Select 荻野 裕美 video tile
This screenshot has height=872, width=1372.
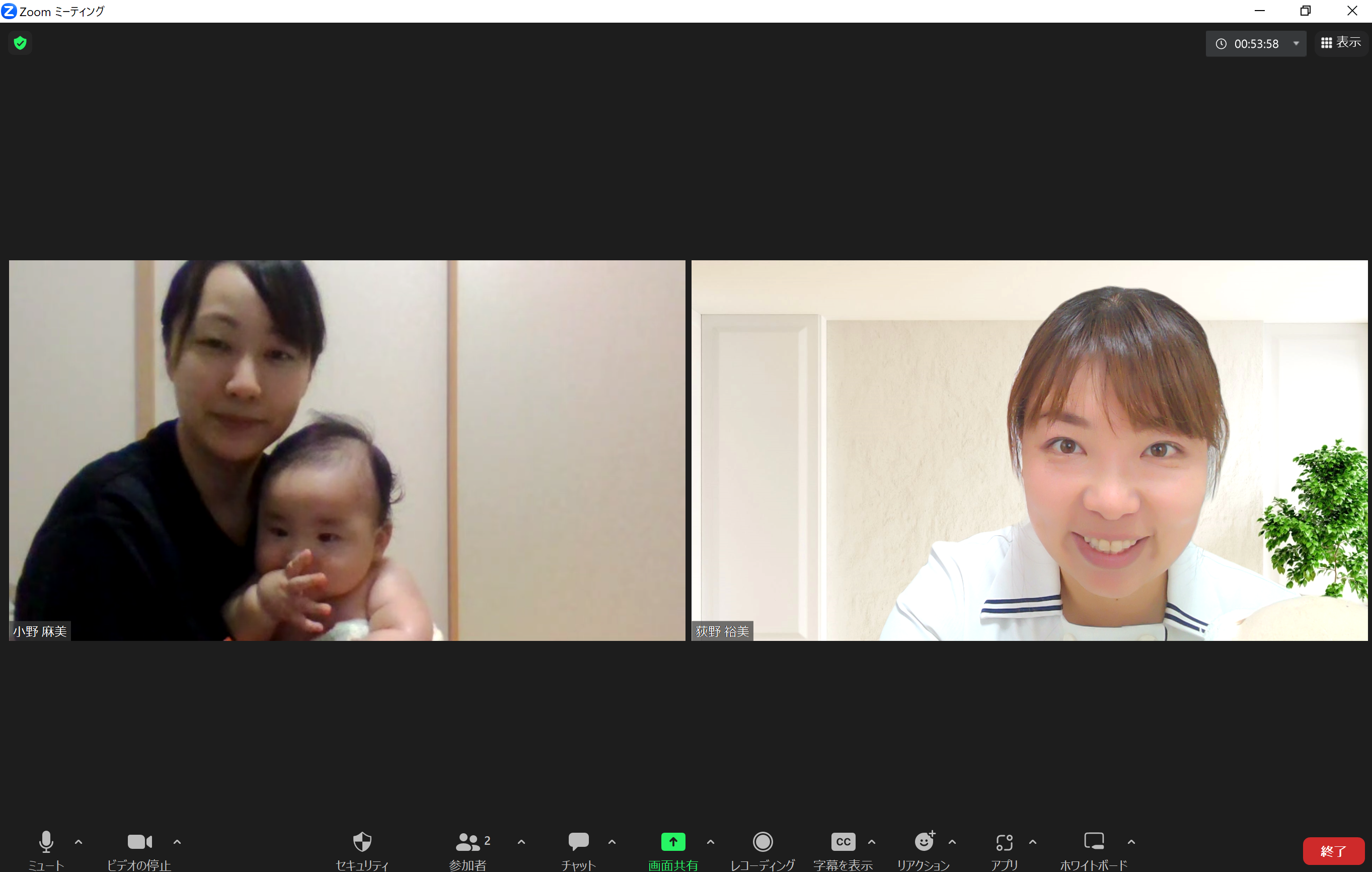tap(1030, 450)
